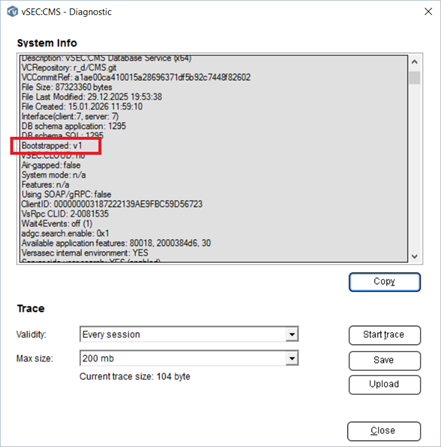Click the vSEC:CMS app icon in title bar
Viewport: 441px width, 447px height.
(12, 11)
